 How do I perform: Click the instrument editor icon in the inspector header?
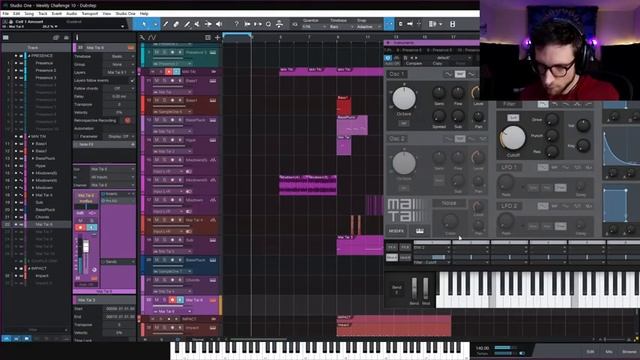pyautogui.click(x=131, y=48)
